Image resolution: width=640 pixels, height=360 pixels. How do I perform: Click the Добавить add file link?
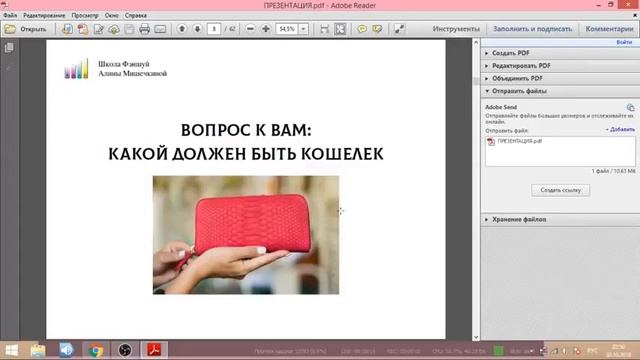coord(620,129)
